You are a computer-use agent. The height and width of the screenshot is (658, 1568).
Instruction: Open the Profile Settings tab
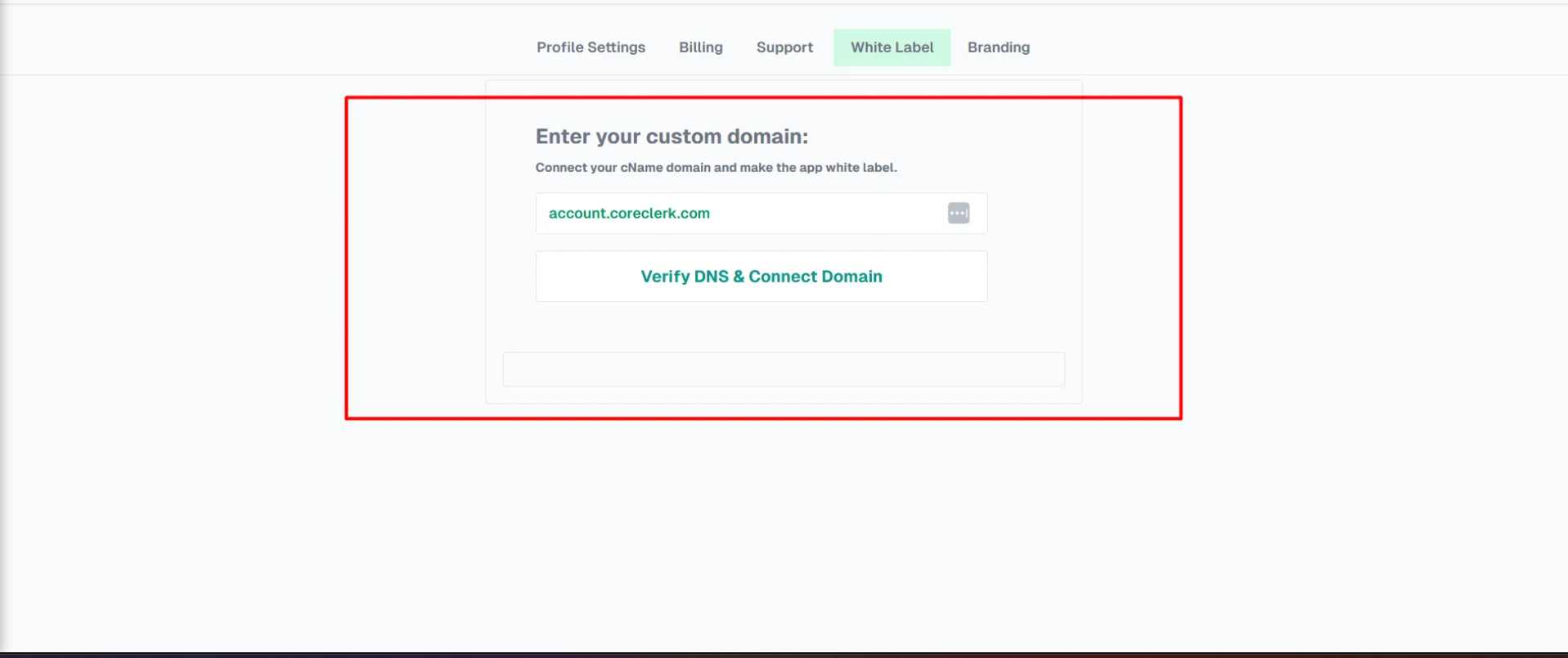coord(591,47)
